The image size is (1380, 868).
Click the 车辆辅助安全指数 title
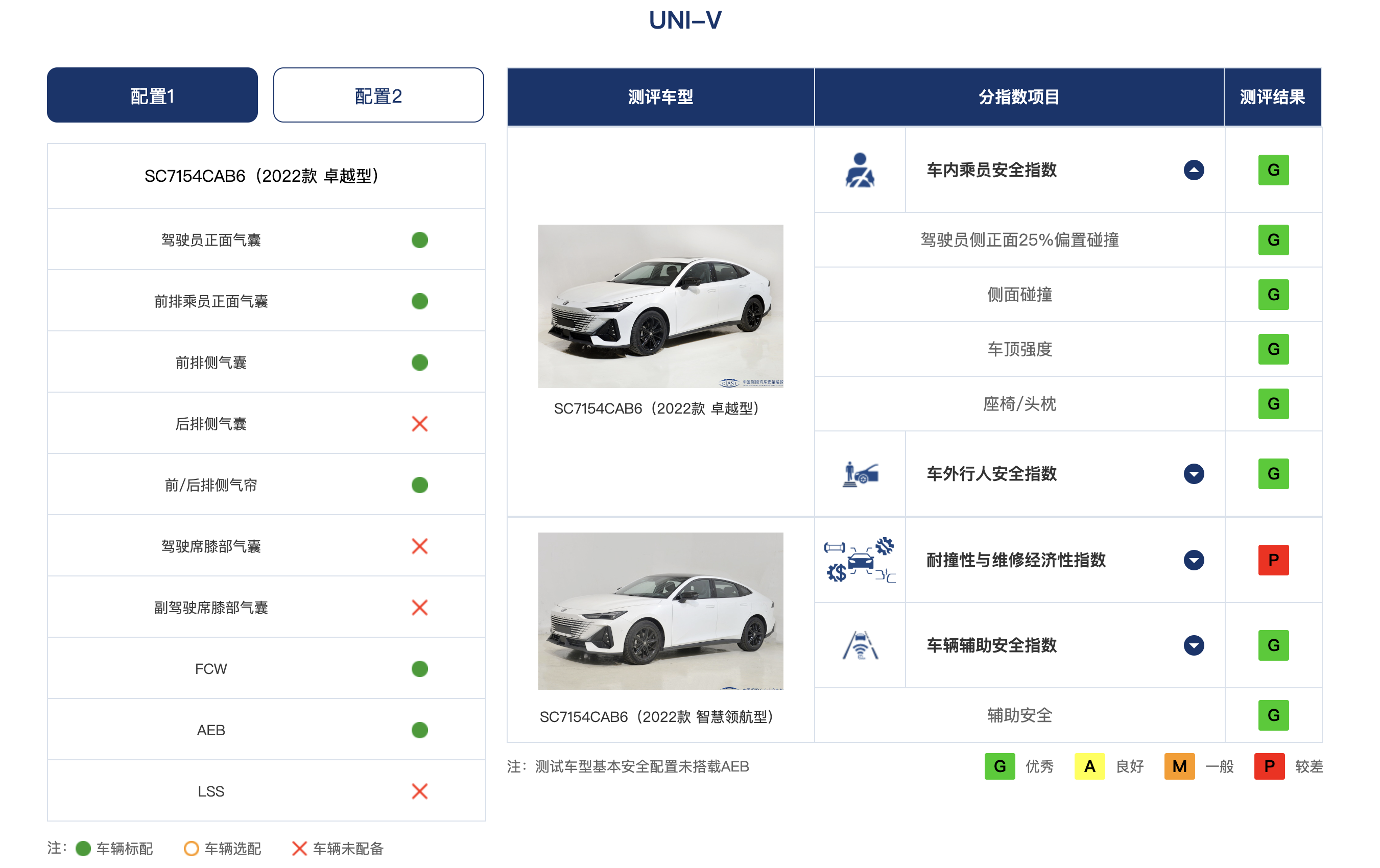coord(991,646)
